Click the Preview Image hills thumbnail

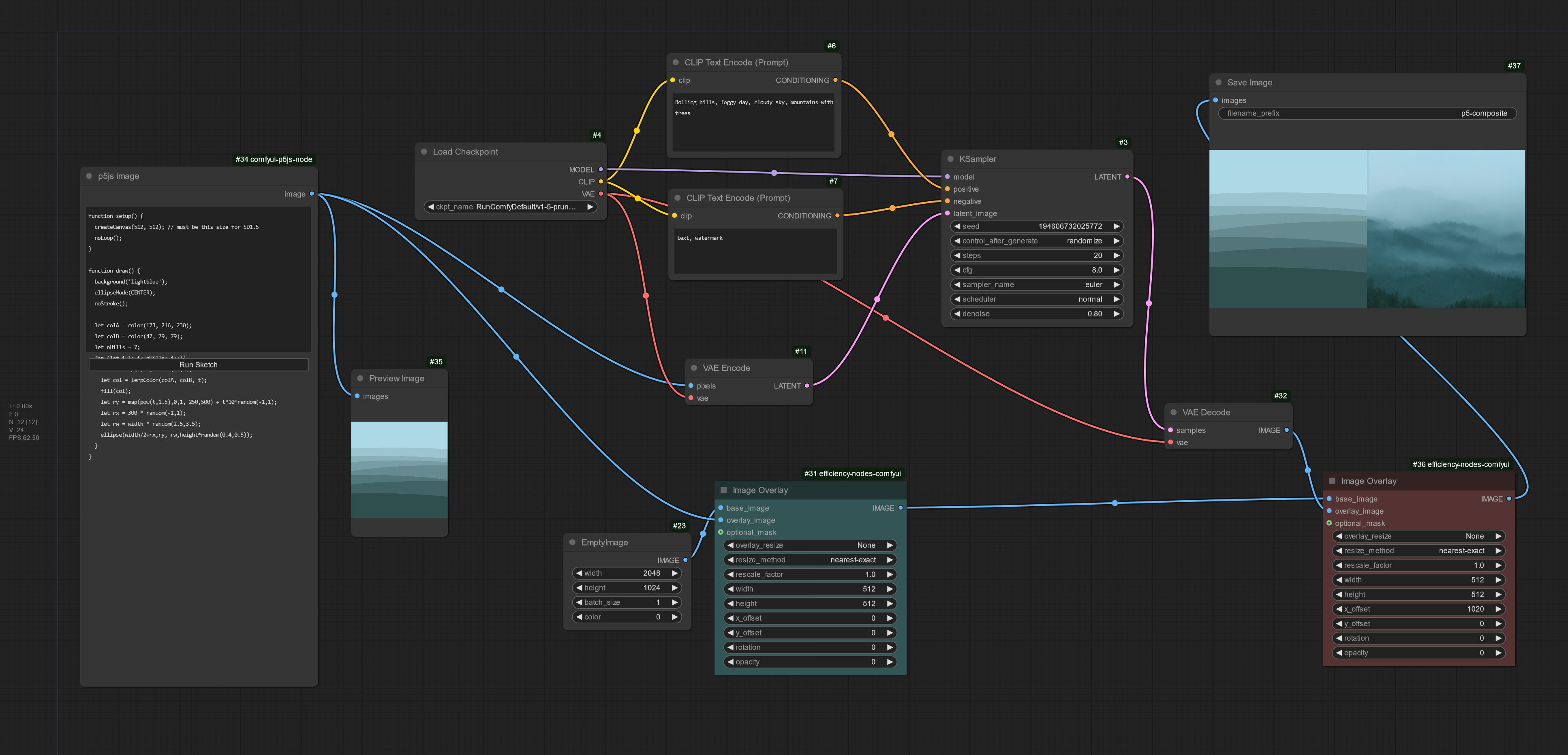[399, 470]
